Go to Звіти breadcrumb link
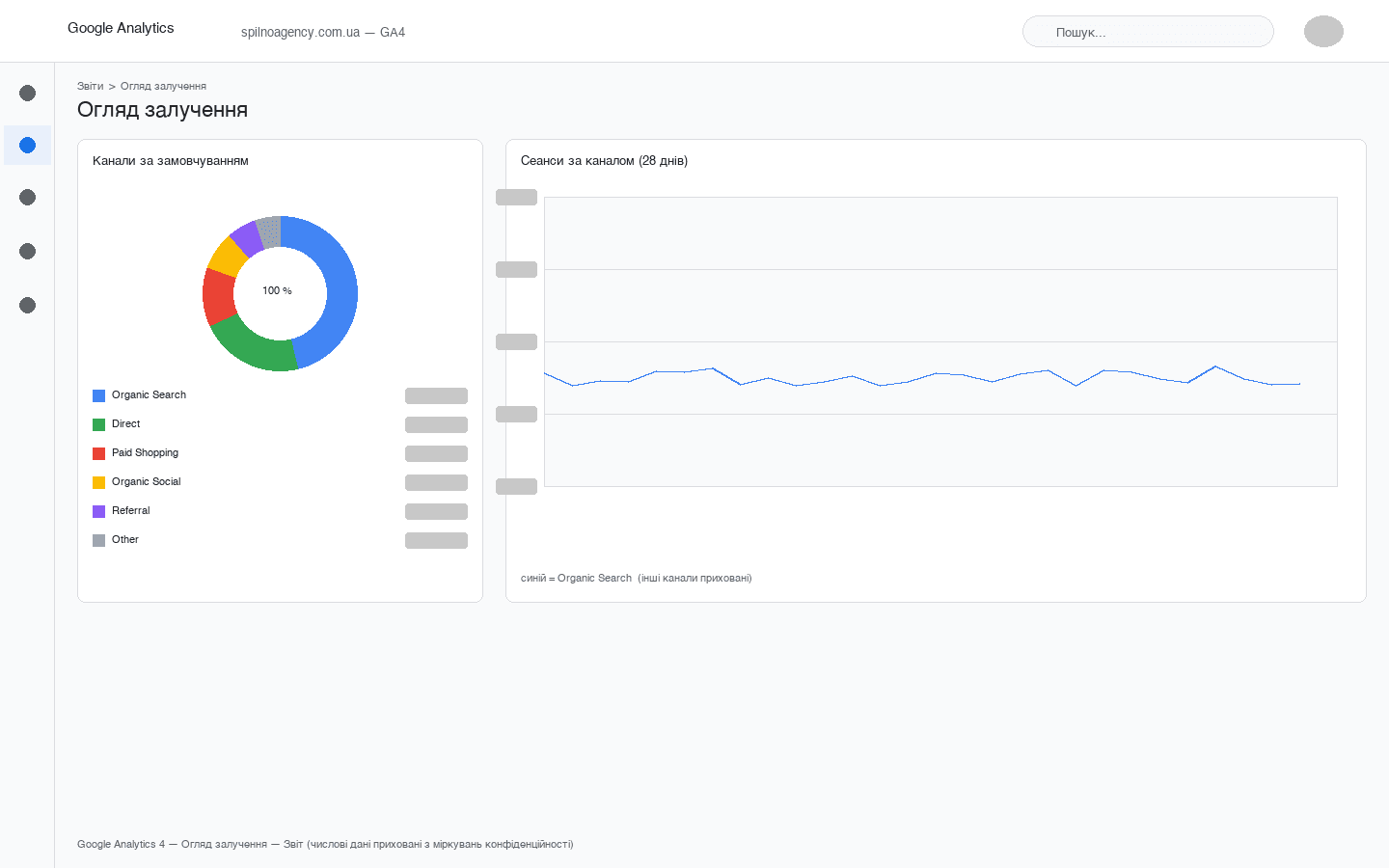This screenshot has height=868, width=1389. coord(90,86)
